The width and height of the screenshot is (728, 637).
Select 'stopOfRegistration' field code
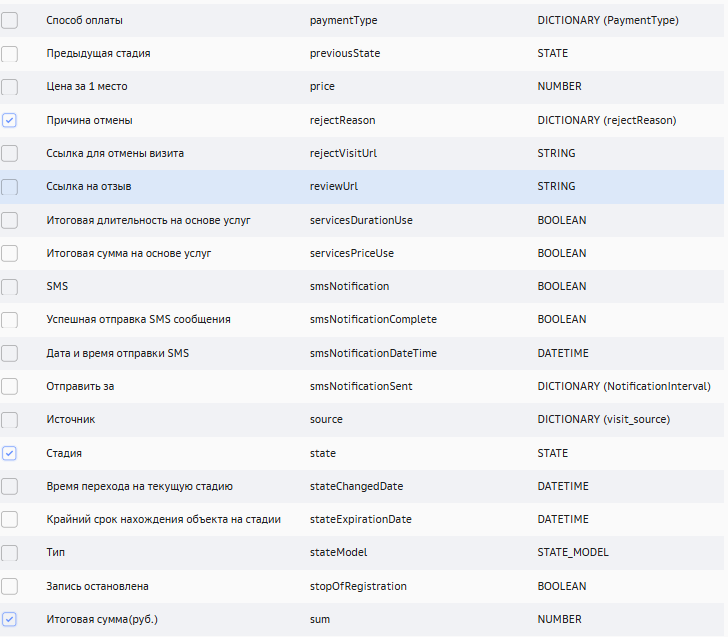pyautogui.click(x=358, y=586)
